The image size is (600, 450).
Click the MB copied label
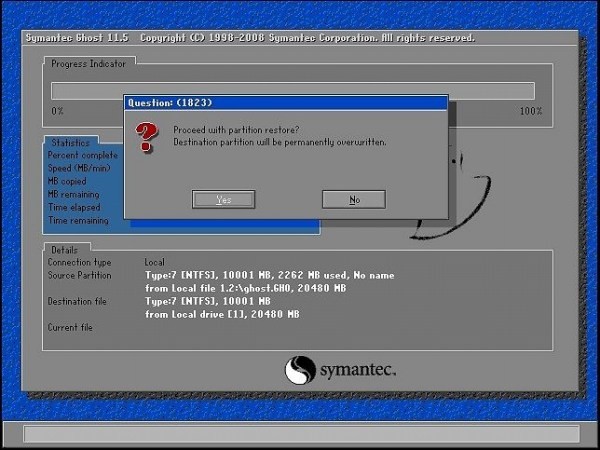(67, 181)
